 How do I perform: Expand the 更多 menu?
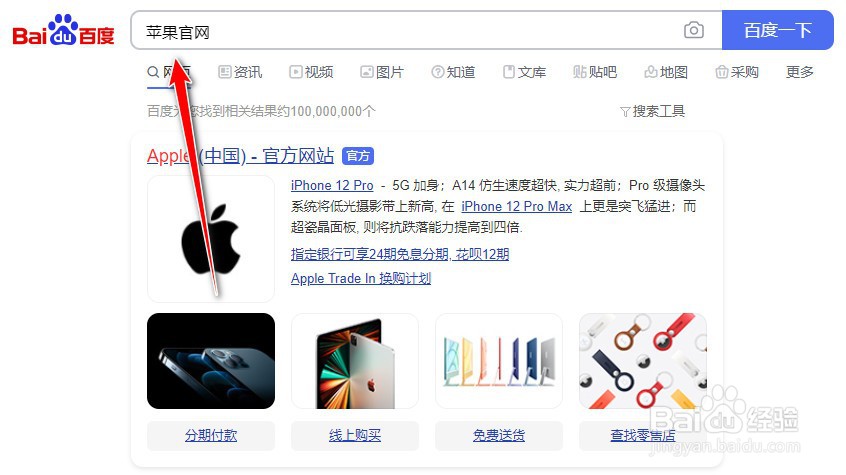coord(800,72)
